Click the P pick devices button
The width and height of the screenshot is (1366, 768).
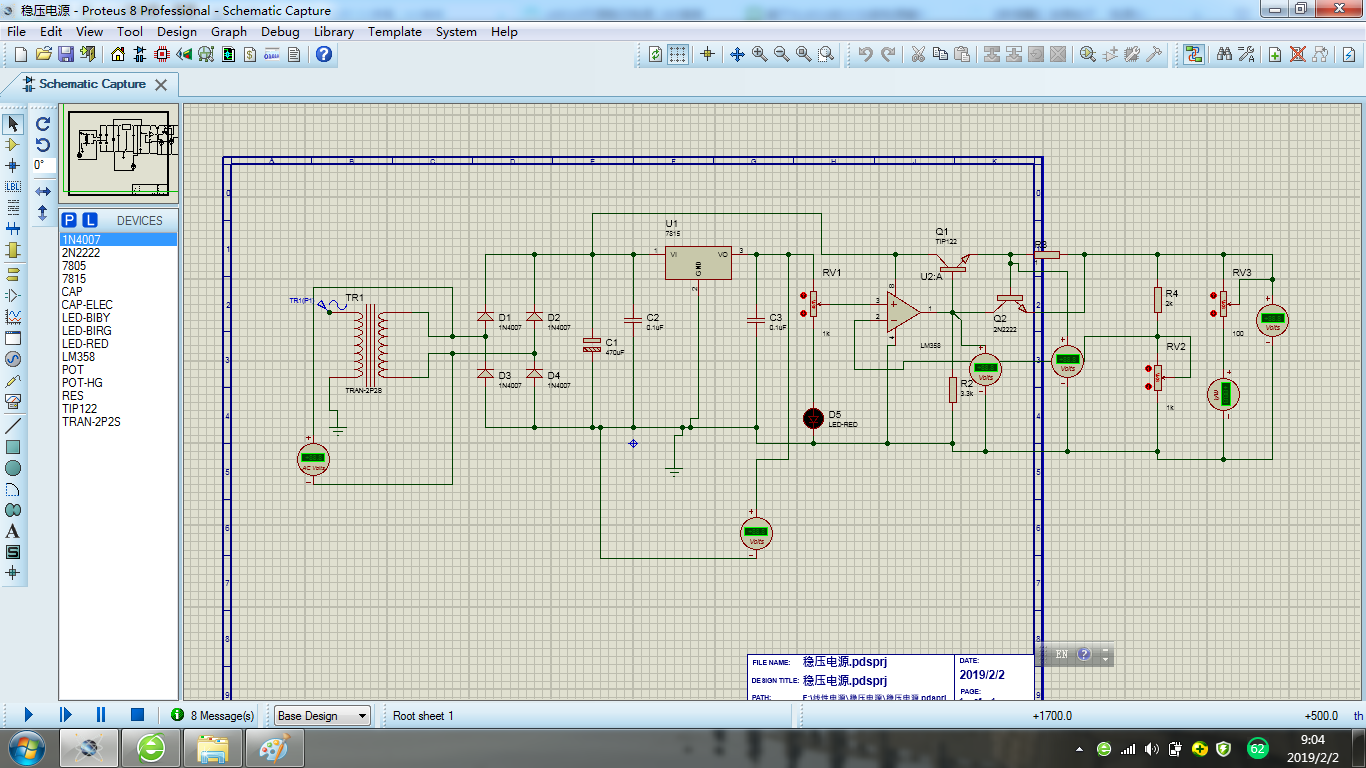point(69,220)
